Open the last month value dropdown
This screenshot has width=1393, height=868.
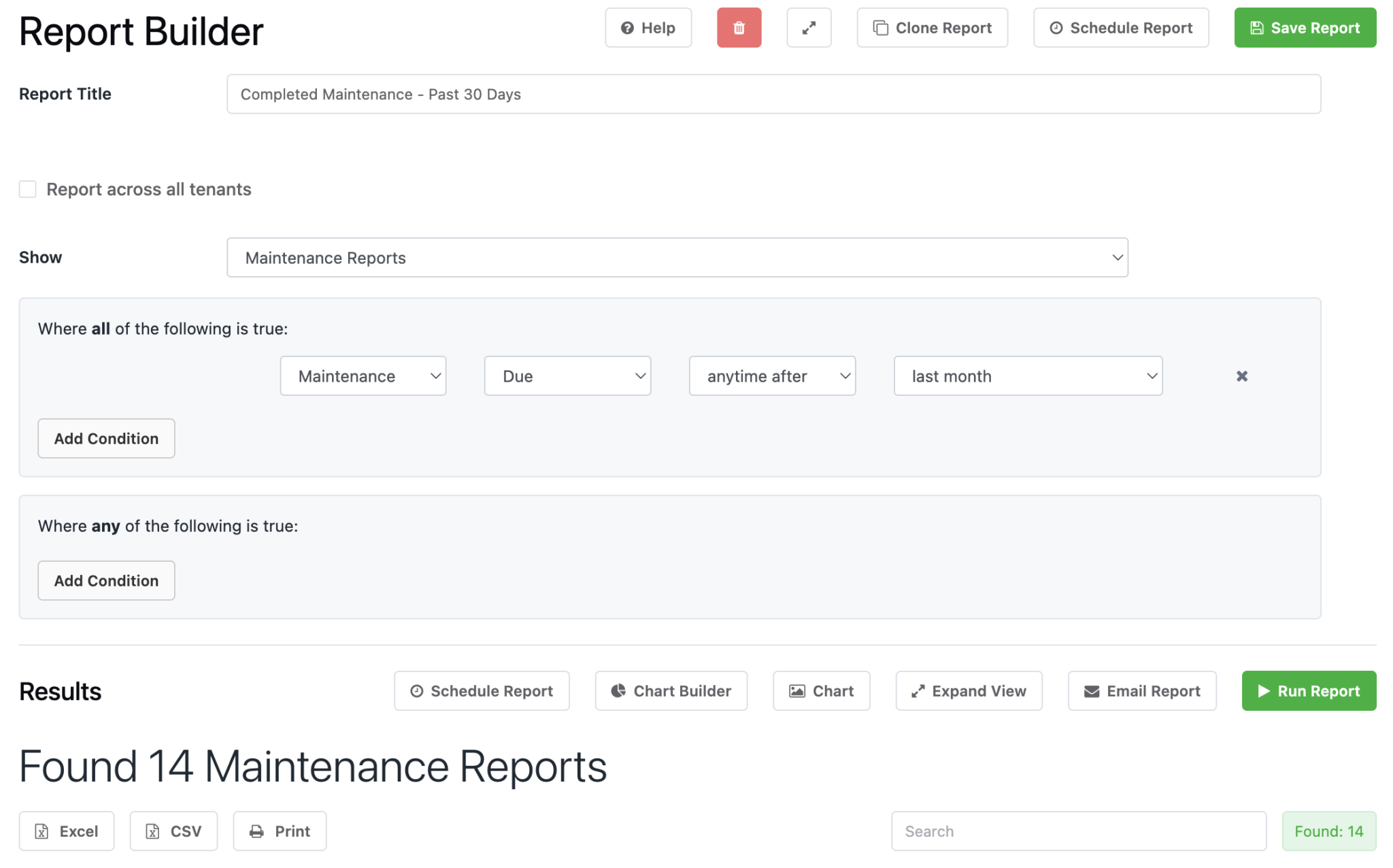(x=1028, y=375)
